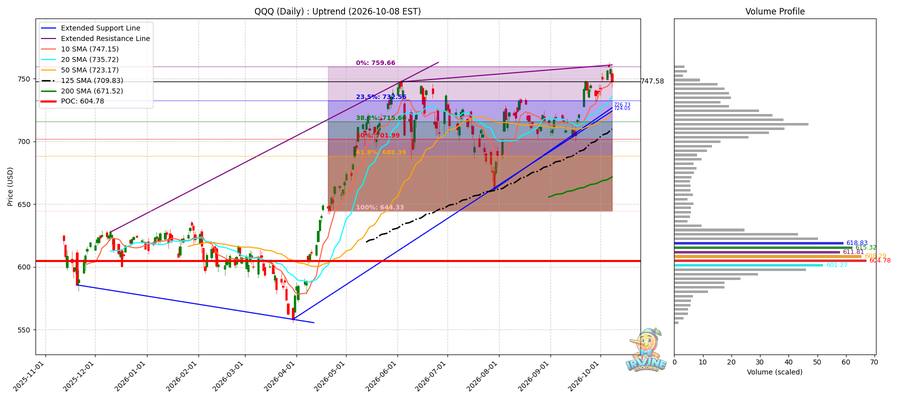Viewport: 900px width, 400px height.
Task: Click the green line sample beside 200 SMA legend
Action: (48, 91)
